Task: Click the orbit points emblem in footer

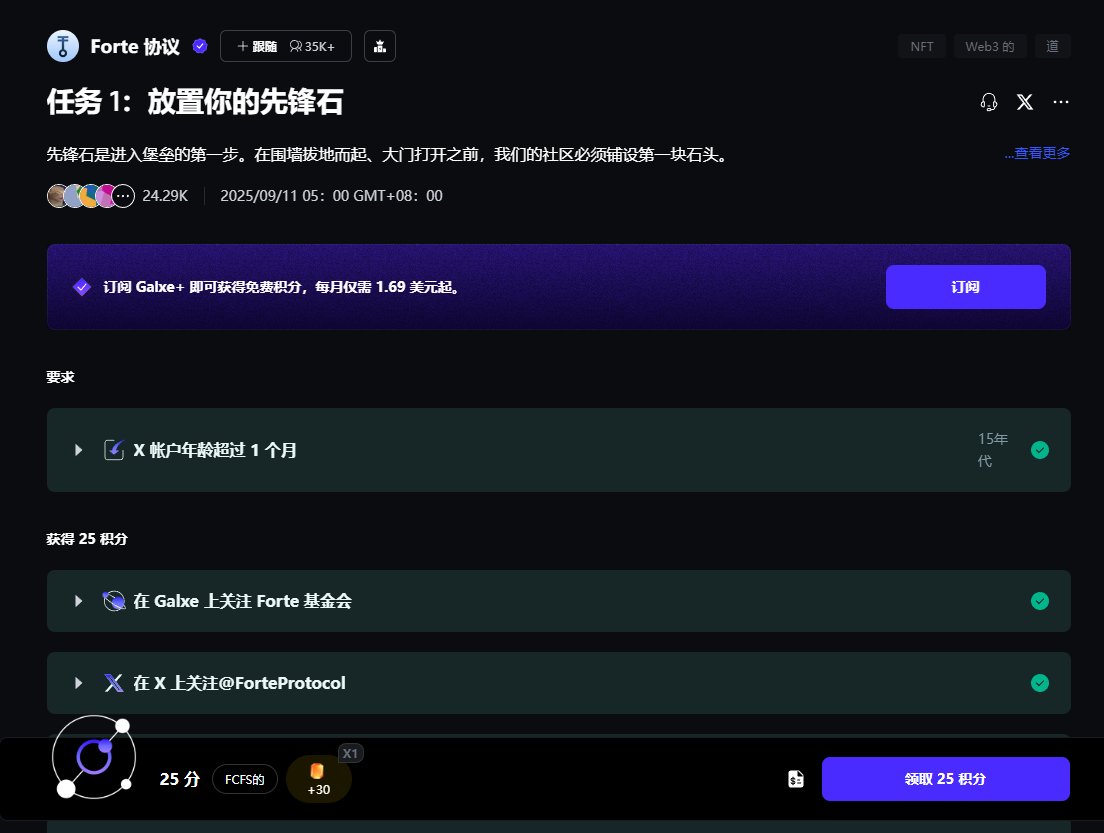Action: point(94,758)
